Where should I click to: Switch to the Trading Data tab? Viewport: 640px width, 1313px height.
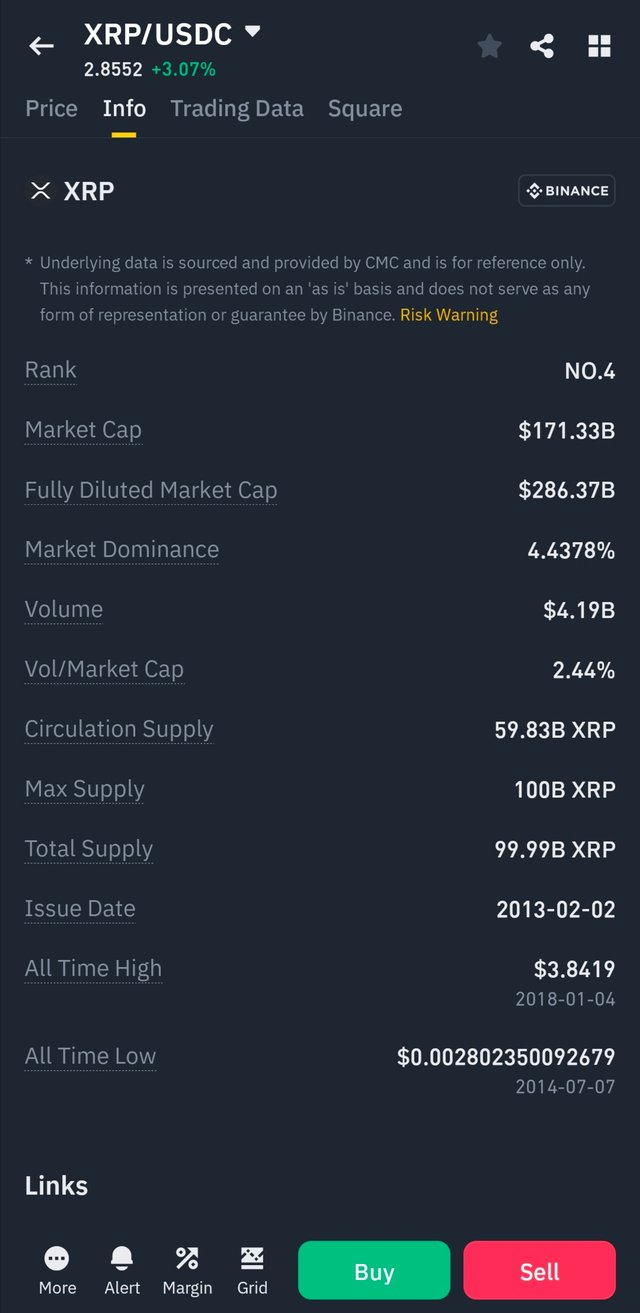tap(237, 109)
